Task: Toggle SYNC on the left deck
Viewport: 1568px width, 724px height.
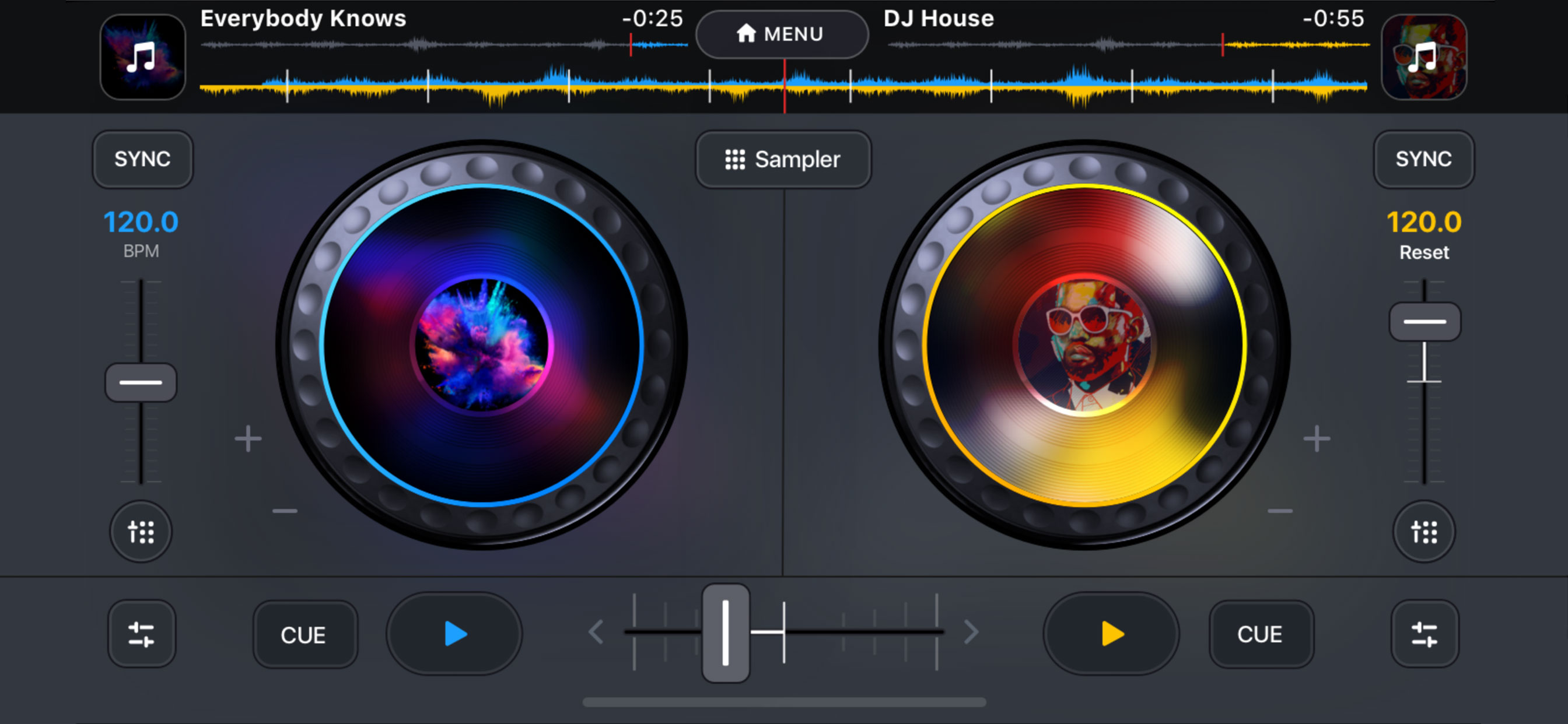Action: coord(142,159)
